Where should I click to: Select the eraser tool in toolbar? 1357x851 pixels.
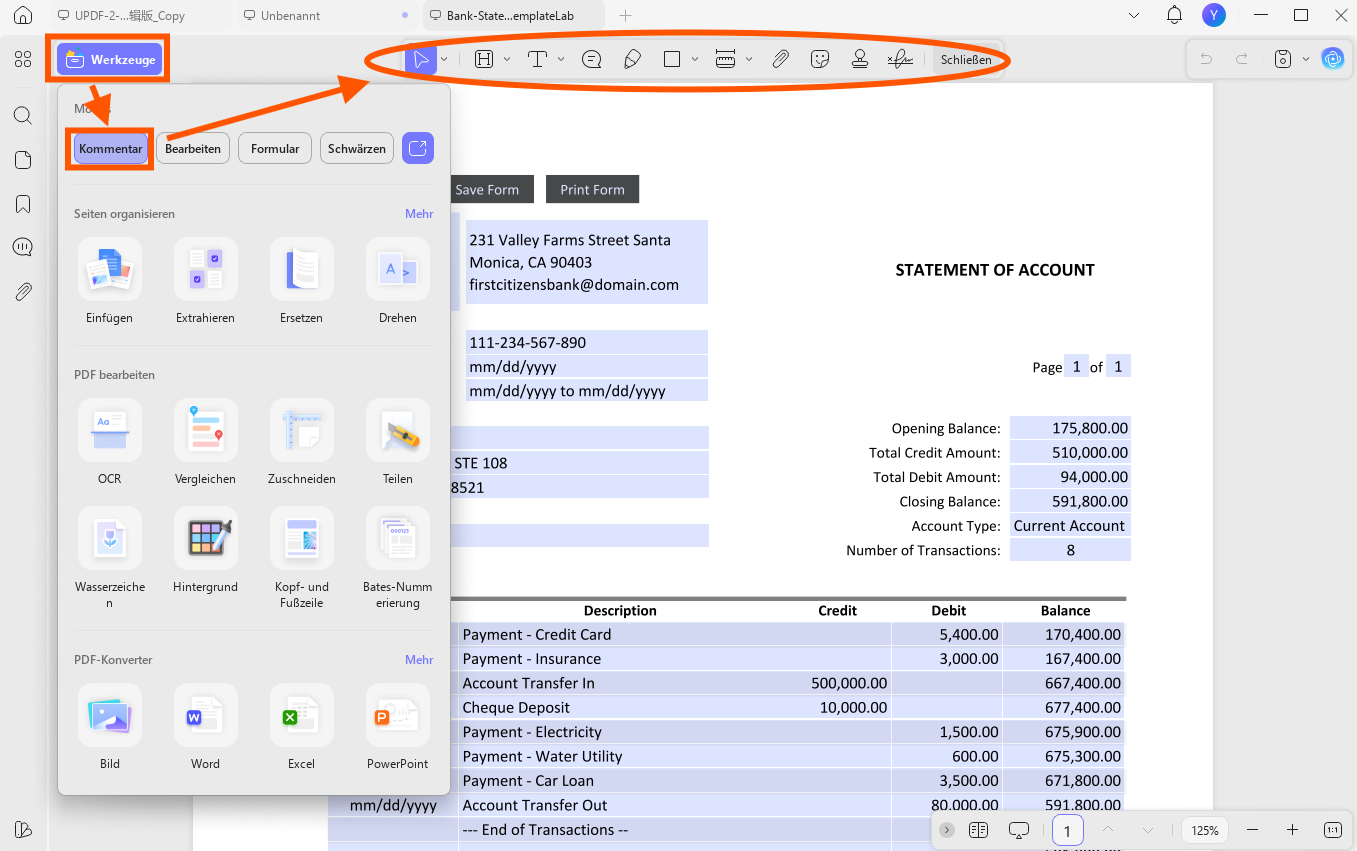pyautogui.click(x=632, y=59)
